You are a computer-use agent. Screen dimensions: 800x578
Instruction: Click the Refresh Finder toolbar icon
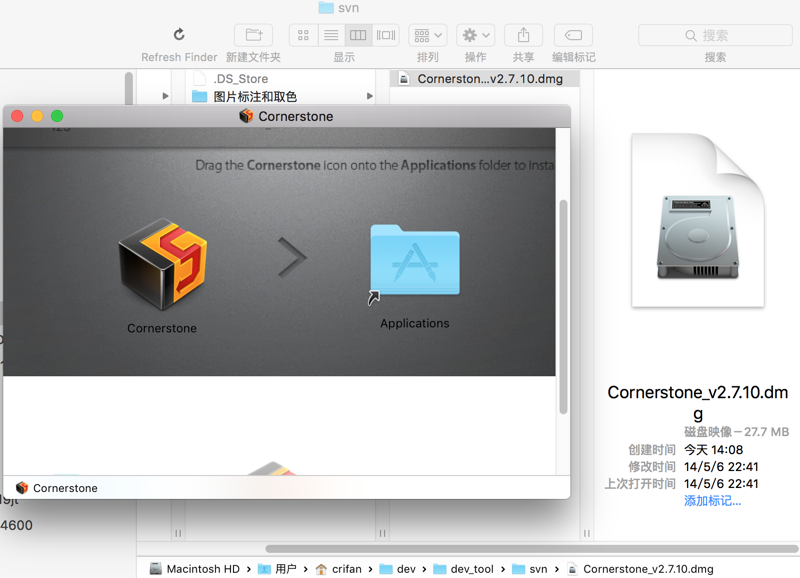point(179,35)
